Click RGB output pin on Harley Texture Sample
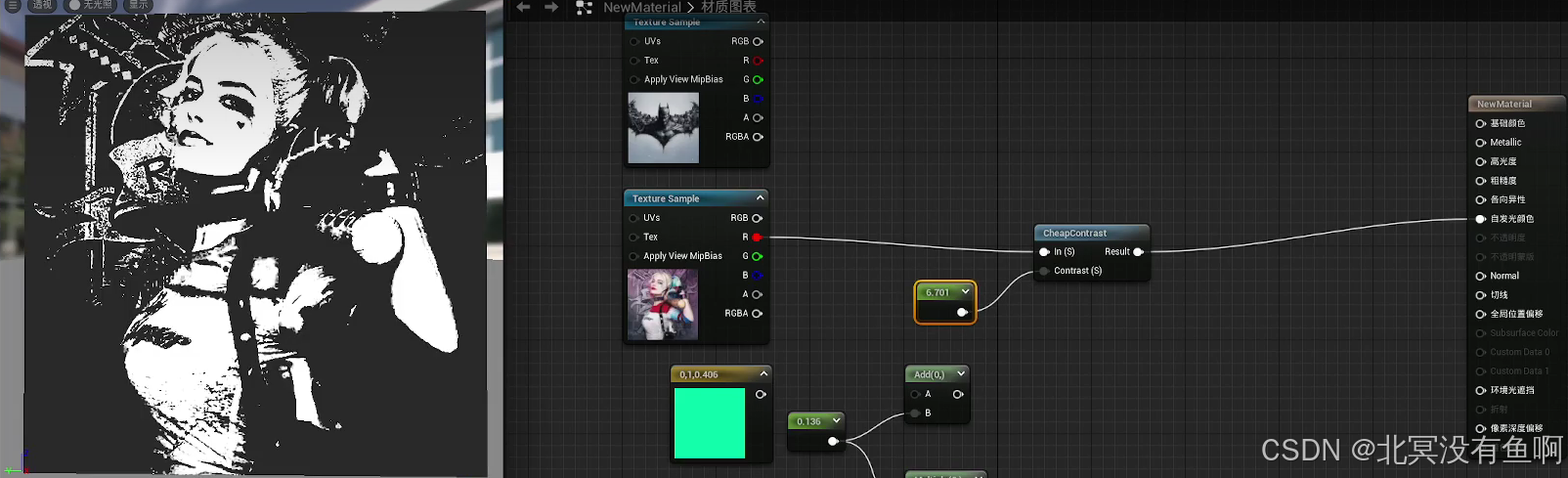 pyautogui.click(x=757, y=218)
